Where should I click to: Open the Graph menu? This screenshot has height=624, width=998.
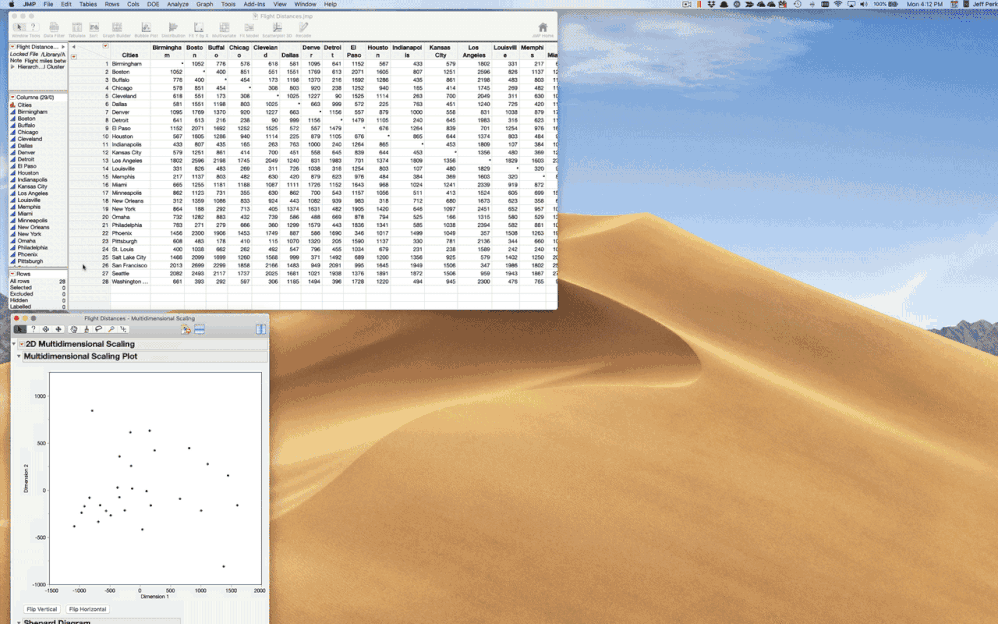[205, 4]
